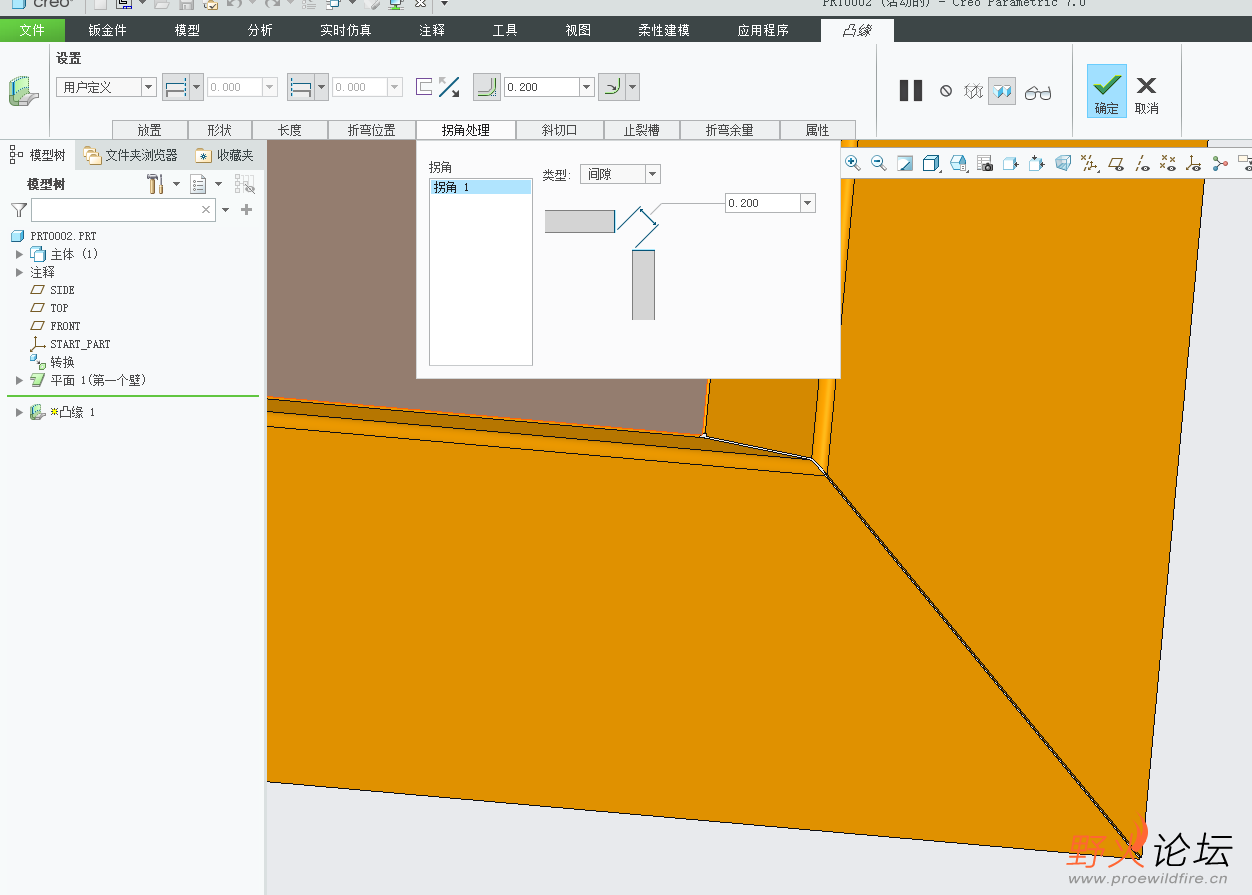This screenshot has height=895, width=1252.
Task: Open the 收藏夹 tab
Action: coord(225,155)
